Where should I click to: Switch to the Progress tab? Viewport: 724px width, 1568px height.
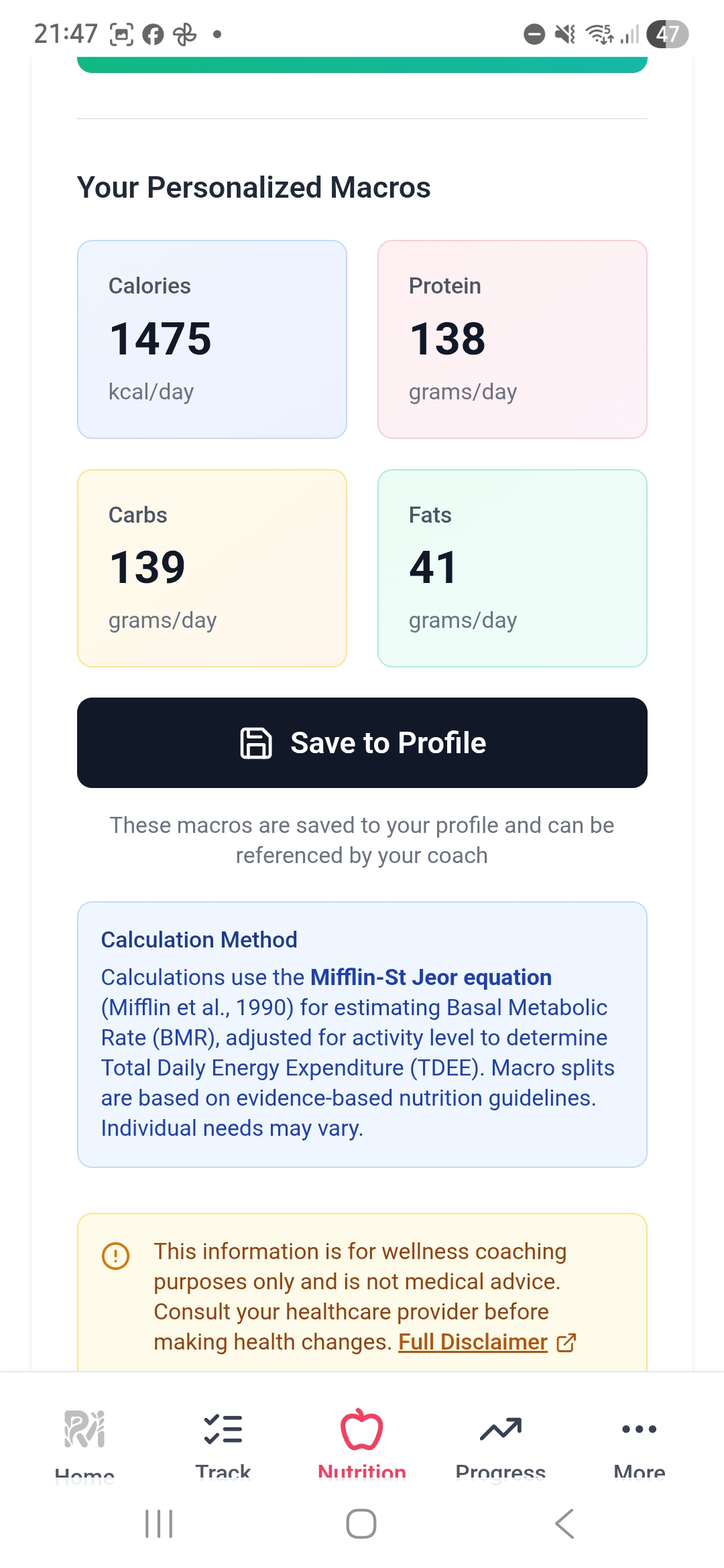[501, 1447]
